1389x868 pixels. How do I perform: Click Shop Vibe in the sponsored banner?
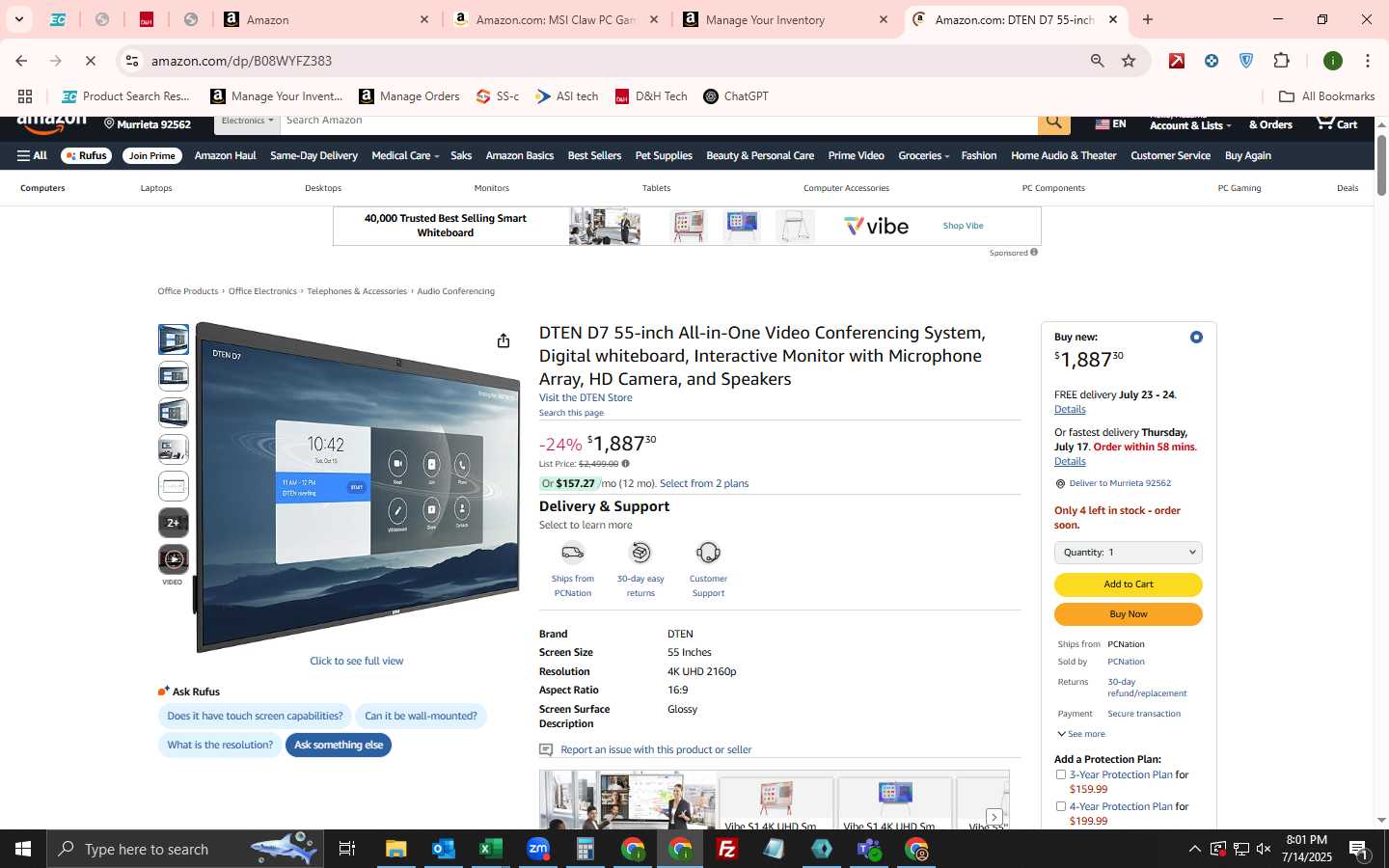(963, 226)
